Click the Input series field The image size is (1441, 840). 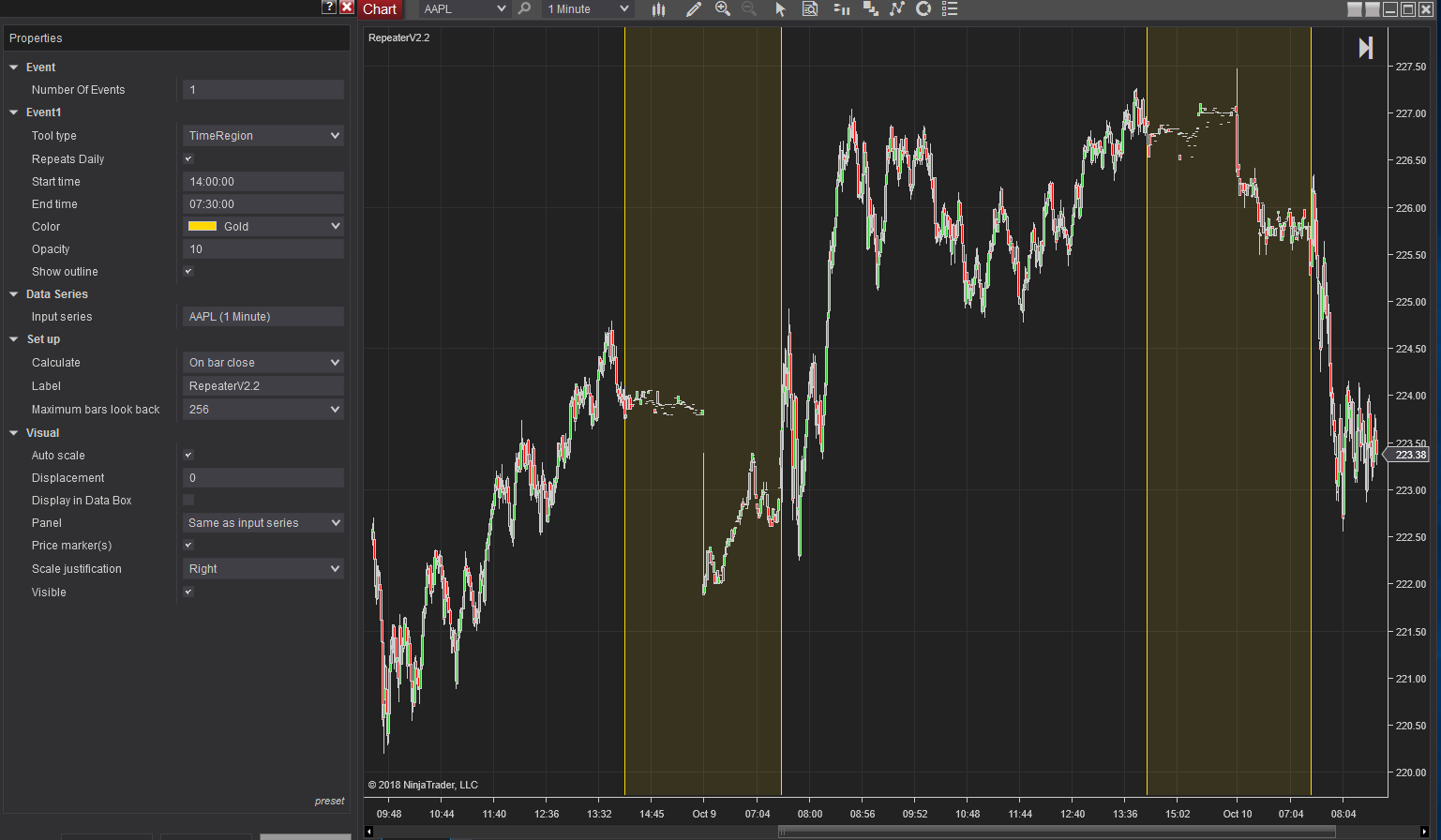(x=263, y=317)
